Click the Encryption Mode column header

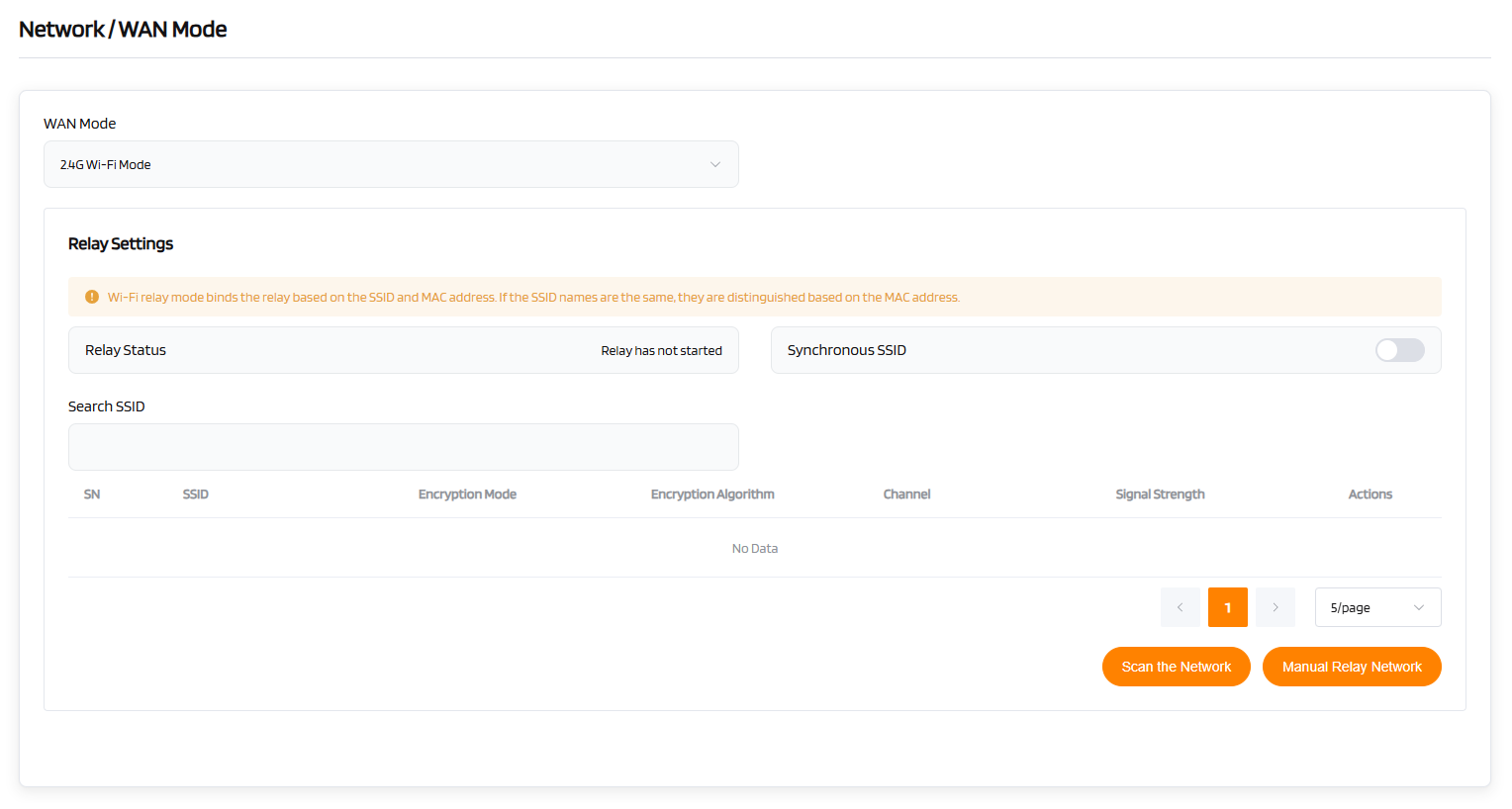pyautogui.click(x=467, y=494)
